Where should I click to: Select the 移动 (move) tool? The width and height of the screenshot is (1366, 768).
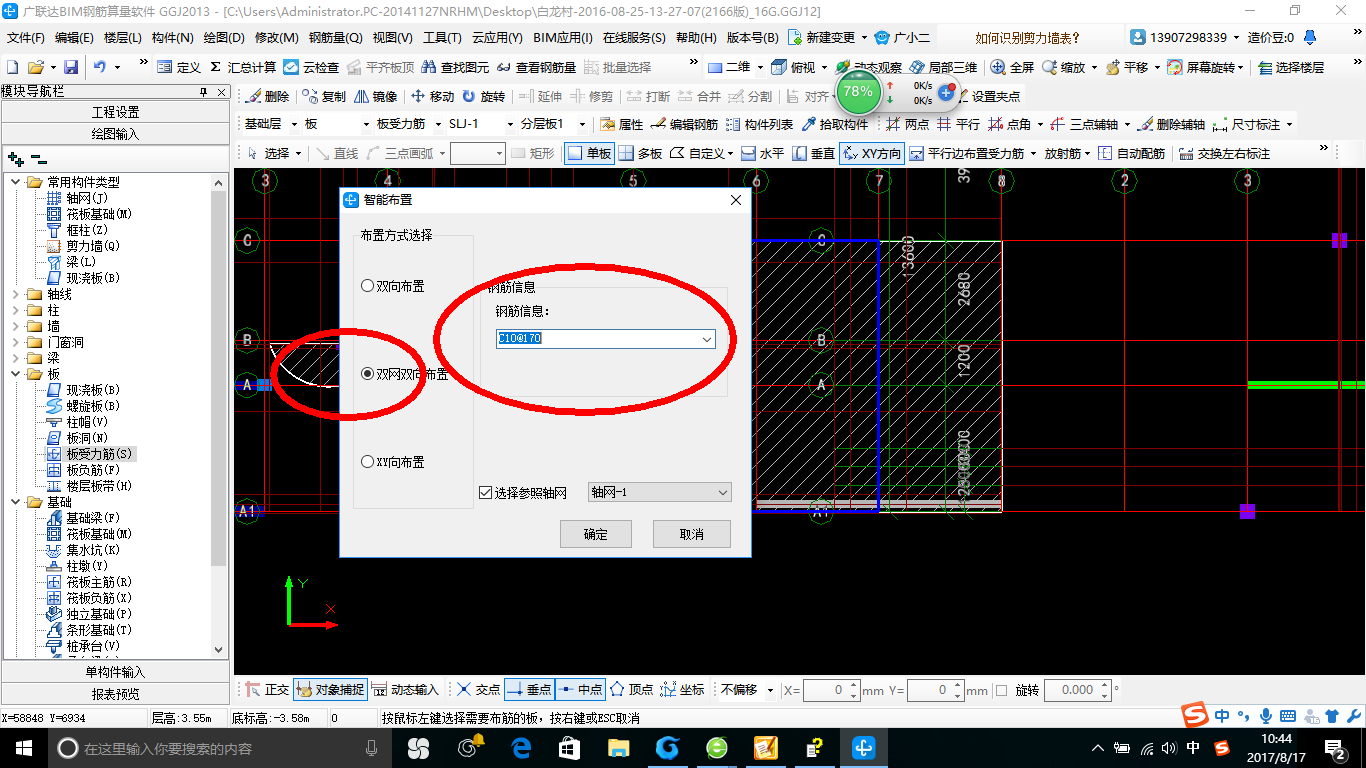coord(433,97)
